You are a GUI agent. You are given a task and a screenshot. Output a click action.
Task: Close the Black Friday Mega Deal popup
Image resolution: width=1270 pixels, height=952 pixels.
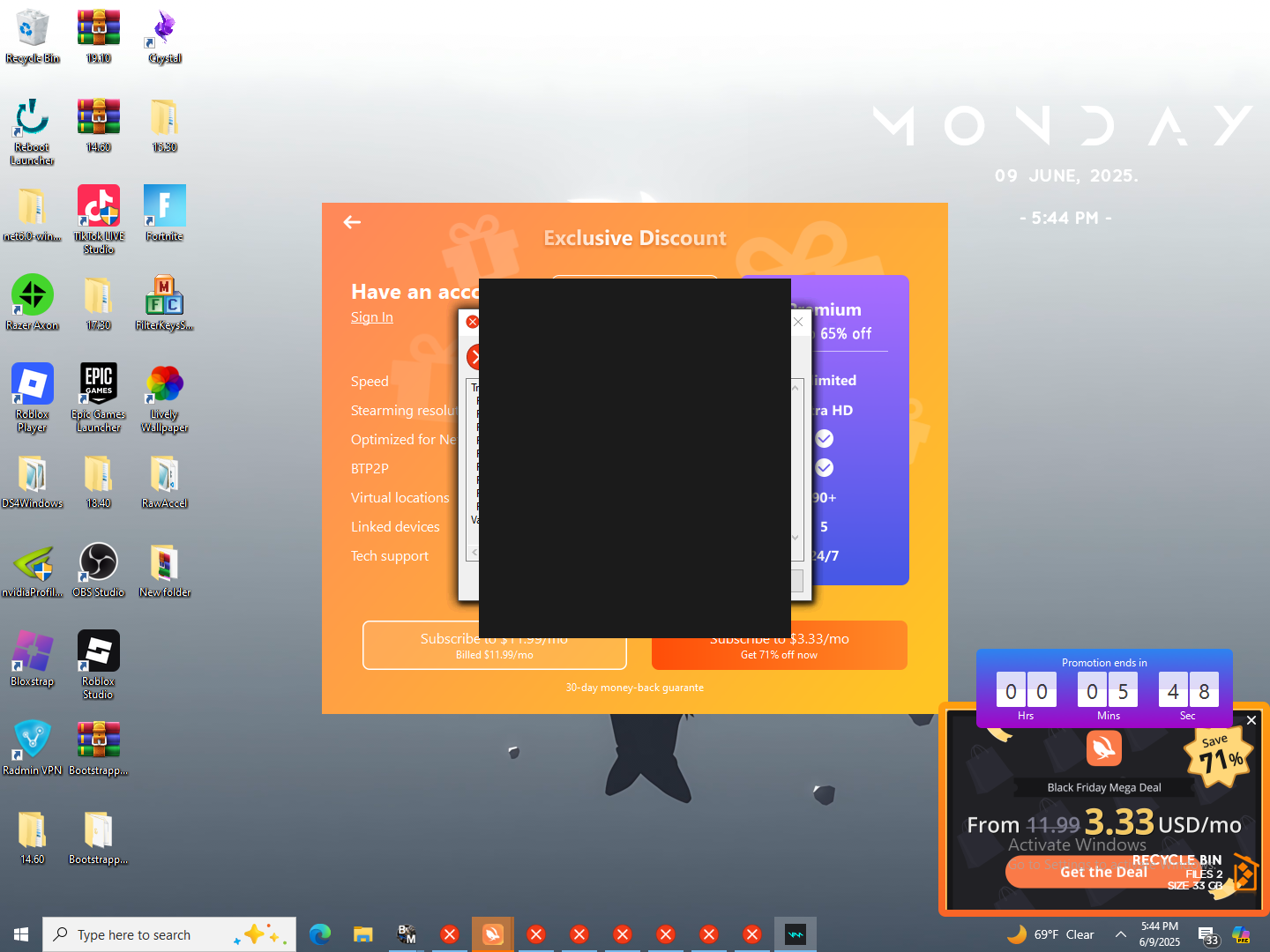click(x=1251, y=720)
